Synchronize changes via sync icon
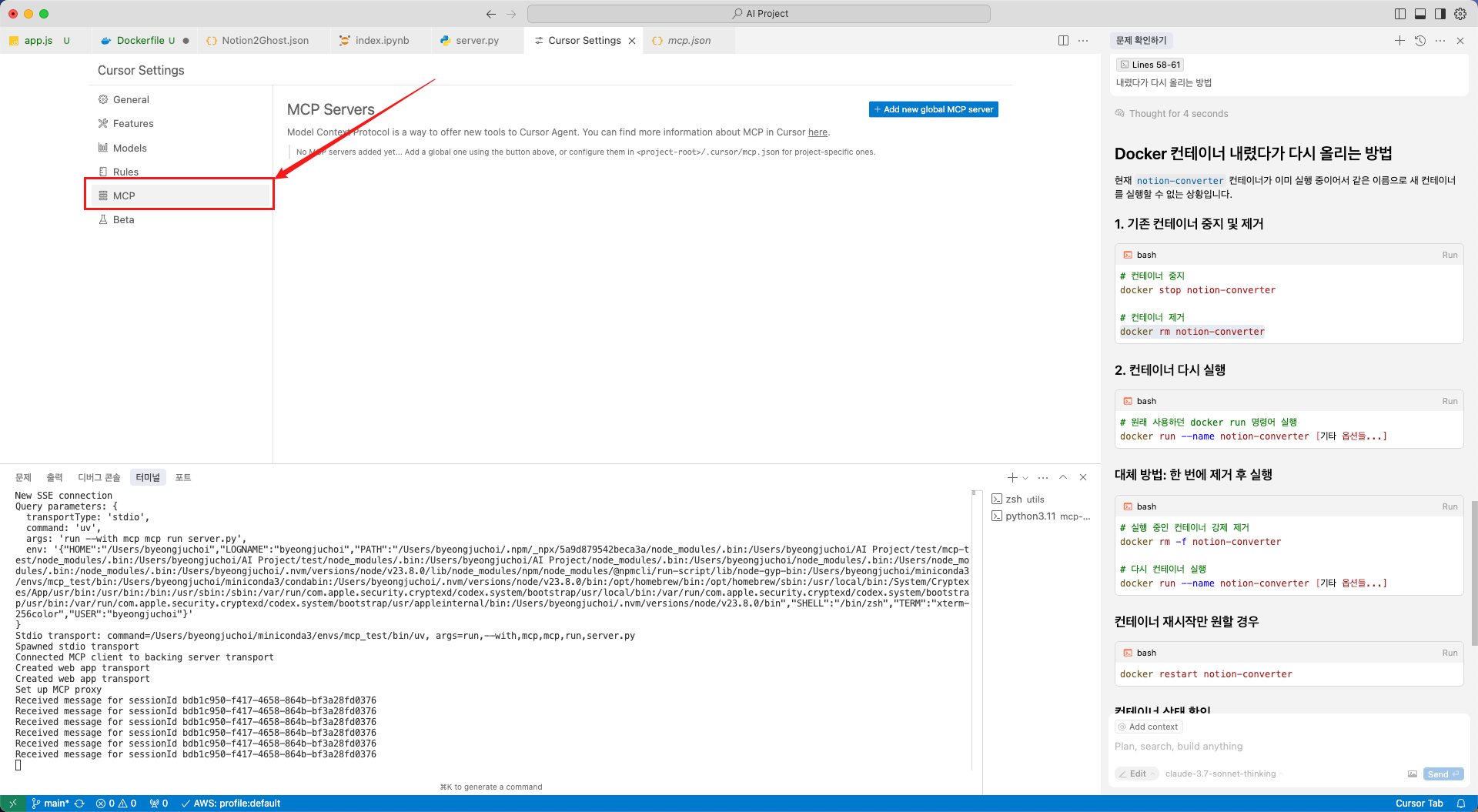This screenshot has width=1478, height=812. [x=79, y=804]
